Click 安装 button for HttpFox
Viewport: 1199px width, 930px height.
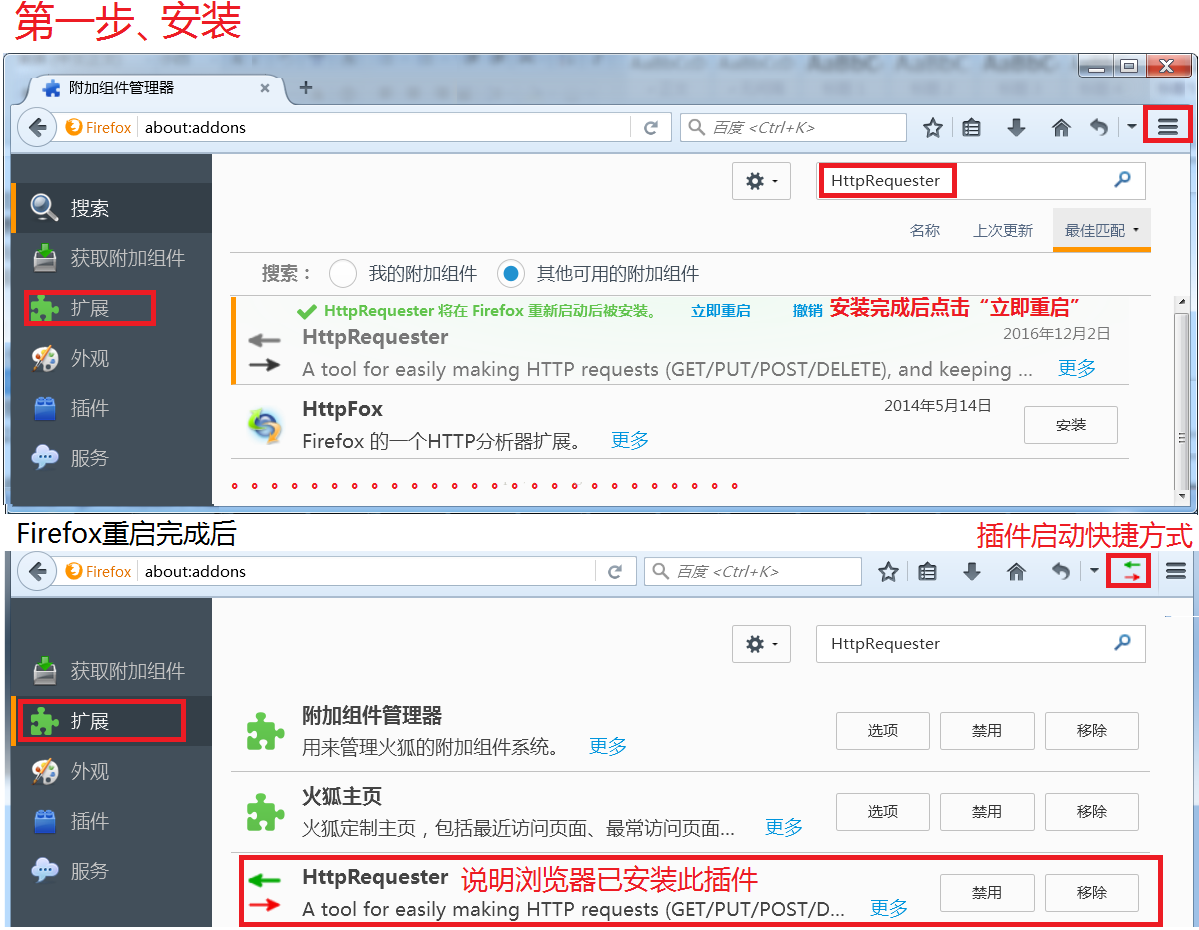click(1071, 424)
